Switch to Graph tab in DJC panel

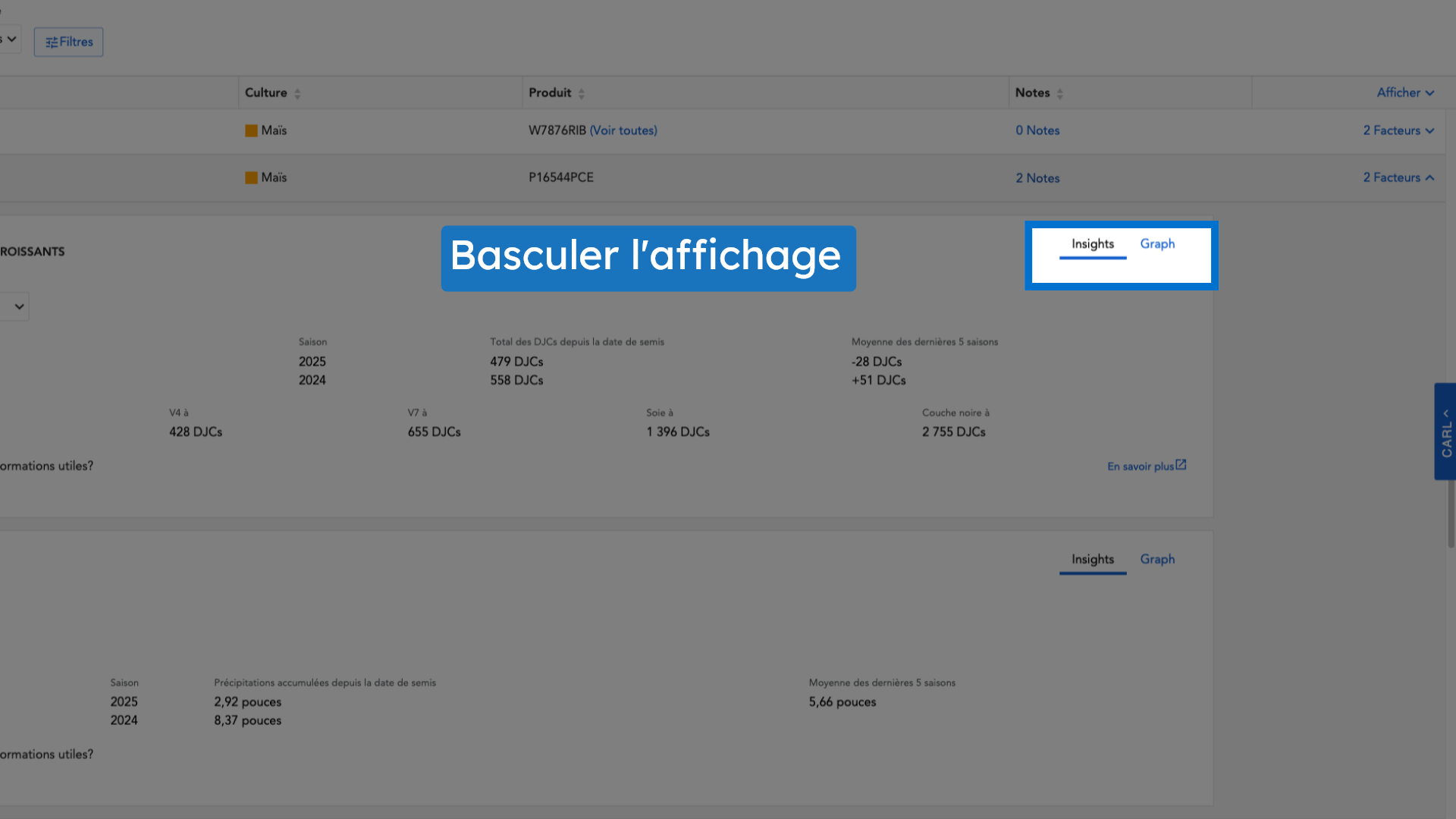click(1157, 244)
